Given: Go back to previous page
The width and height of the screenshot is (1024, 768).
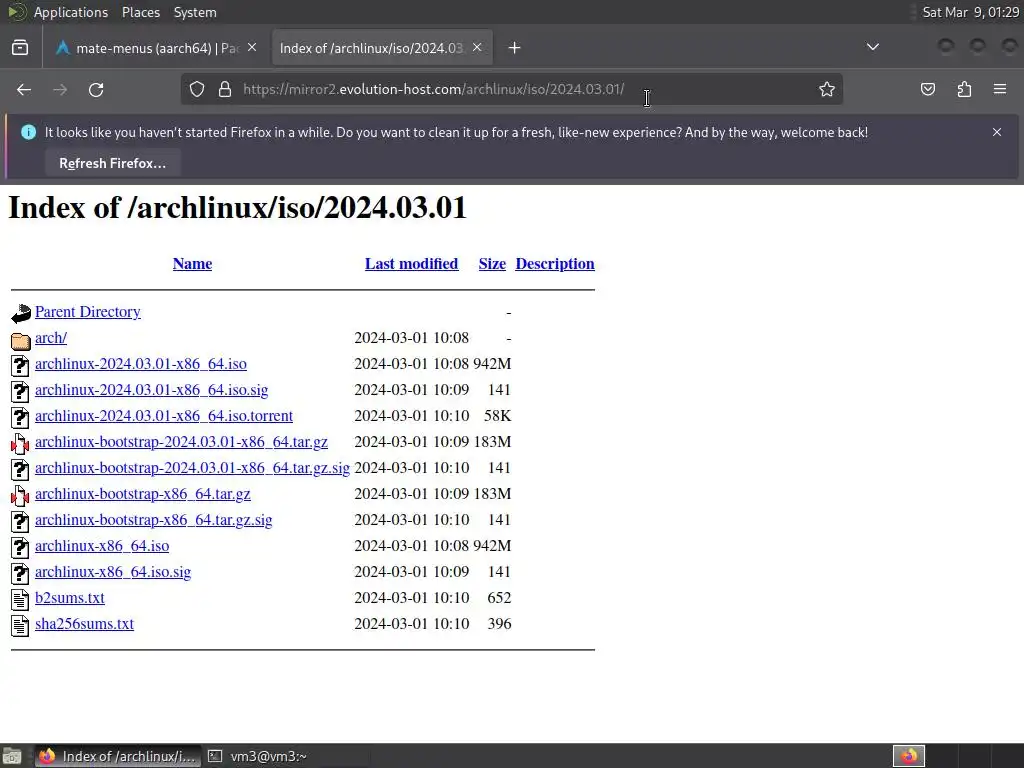Looking at the screenshot, I should pyautogui.click(x=24, y=89).
